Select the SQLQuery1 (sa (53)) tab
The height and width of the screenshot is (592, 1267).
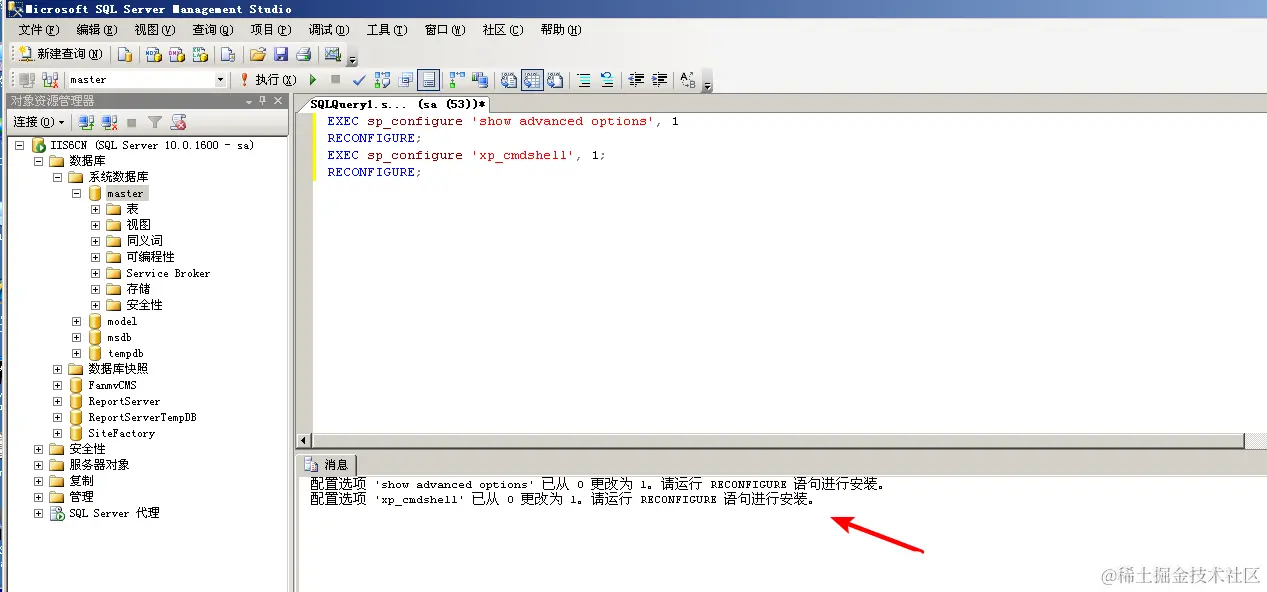point(398,104)
